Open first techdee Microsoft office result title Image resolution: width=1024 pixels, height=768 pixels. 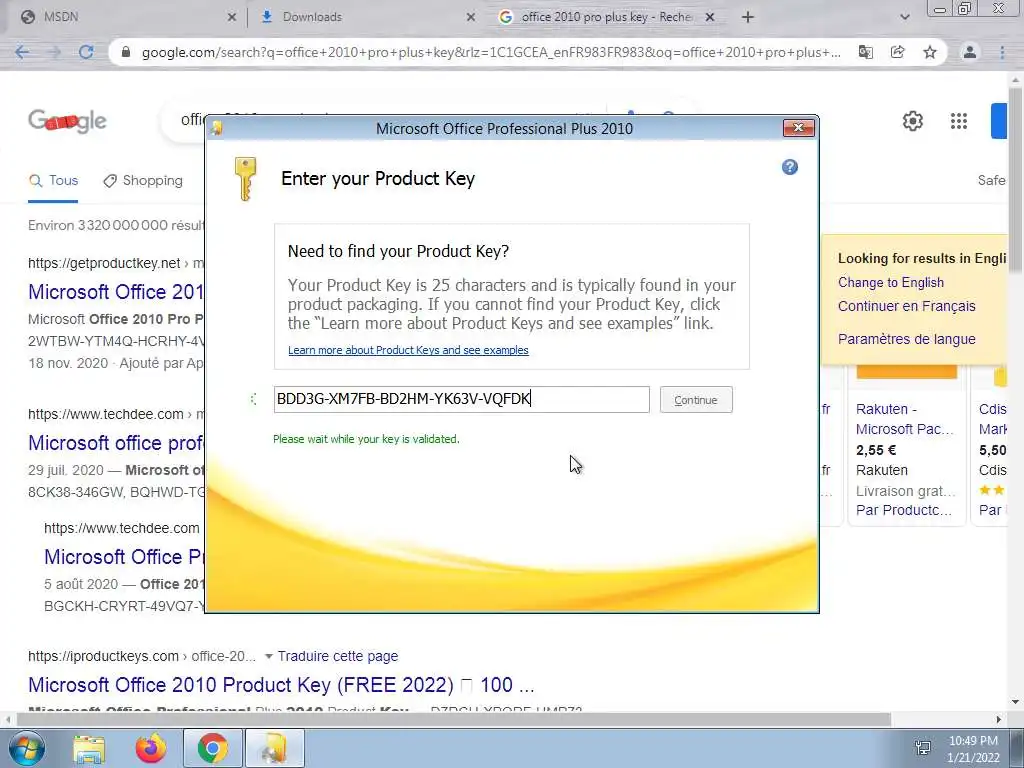pos(116,443)
